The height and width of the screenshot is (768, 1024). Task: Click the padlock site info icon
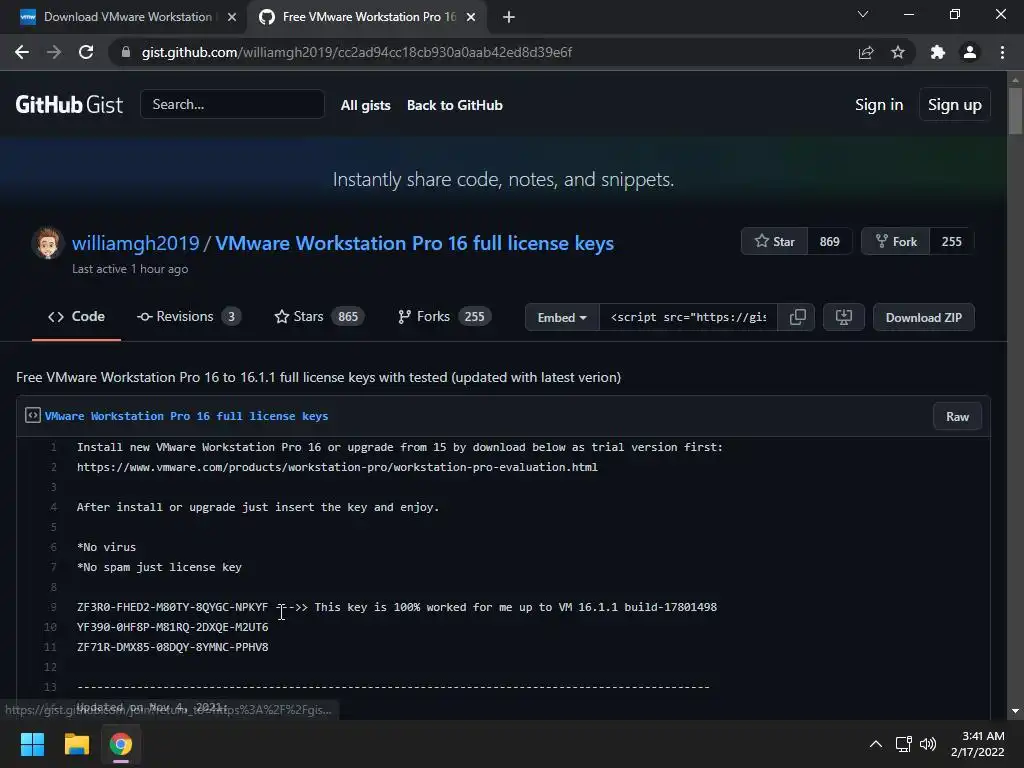125,52
